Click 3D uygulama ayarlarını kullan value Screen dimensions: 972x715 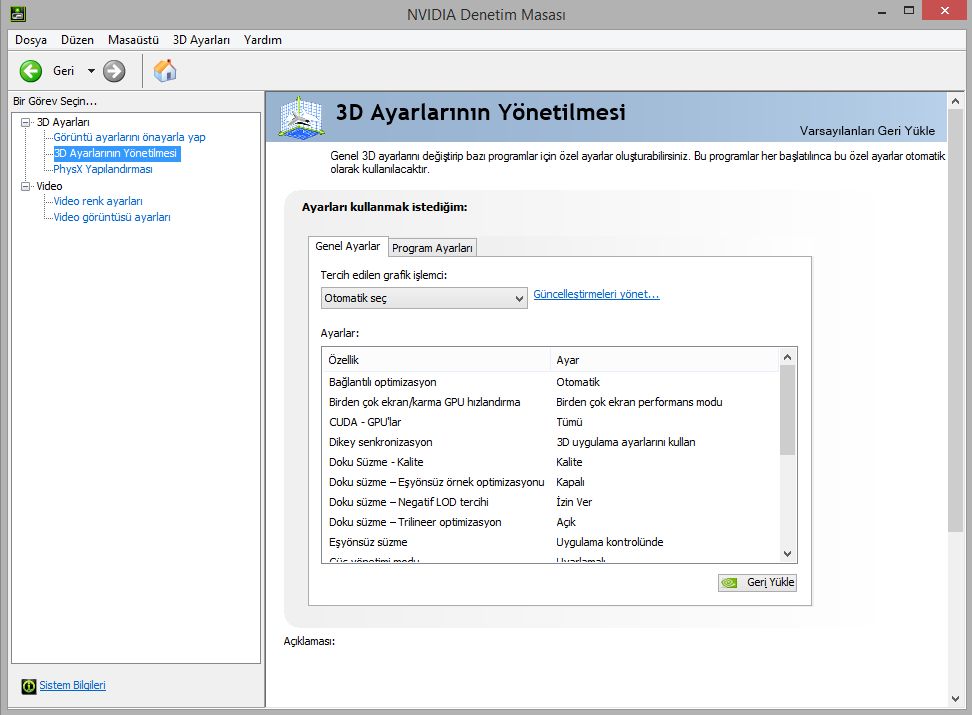[625, 442]
